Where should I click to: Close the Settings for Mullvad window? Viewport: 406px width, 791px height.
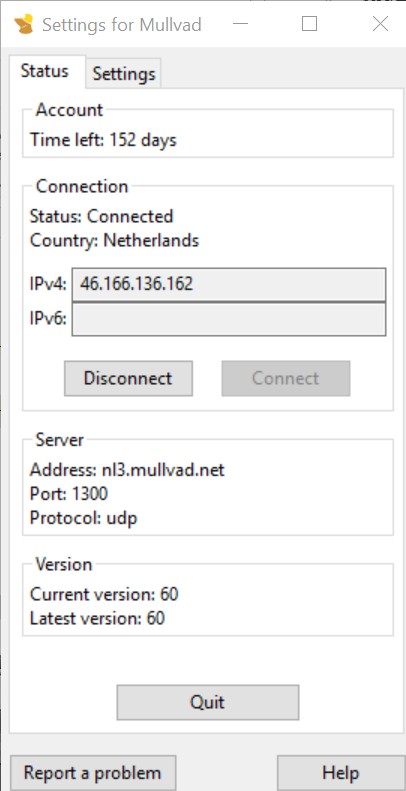pyautogui.click(x=380, y=24)
